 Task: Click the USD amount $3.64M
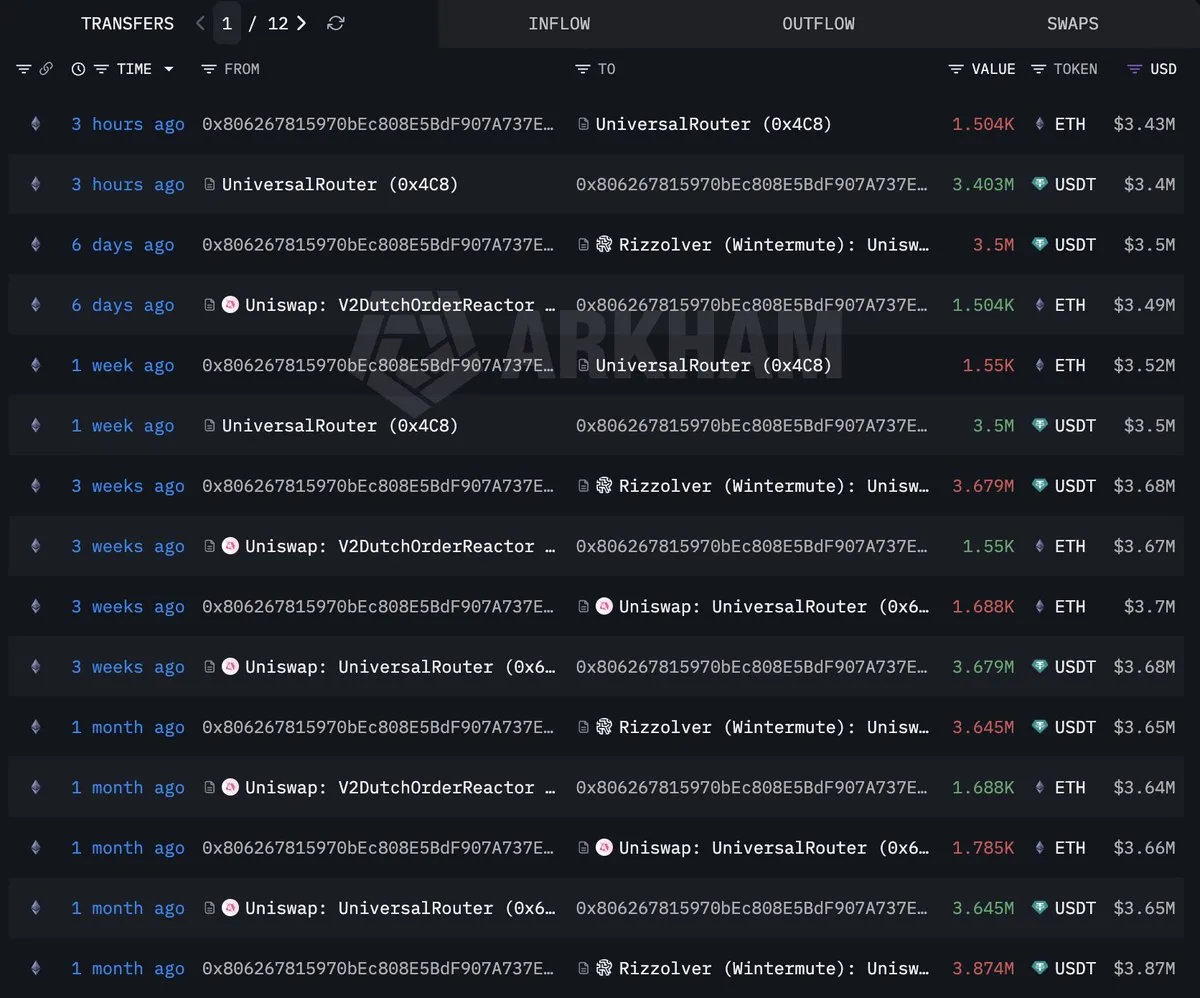(x=1144, y=787)
